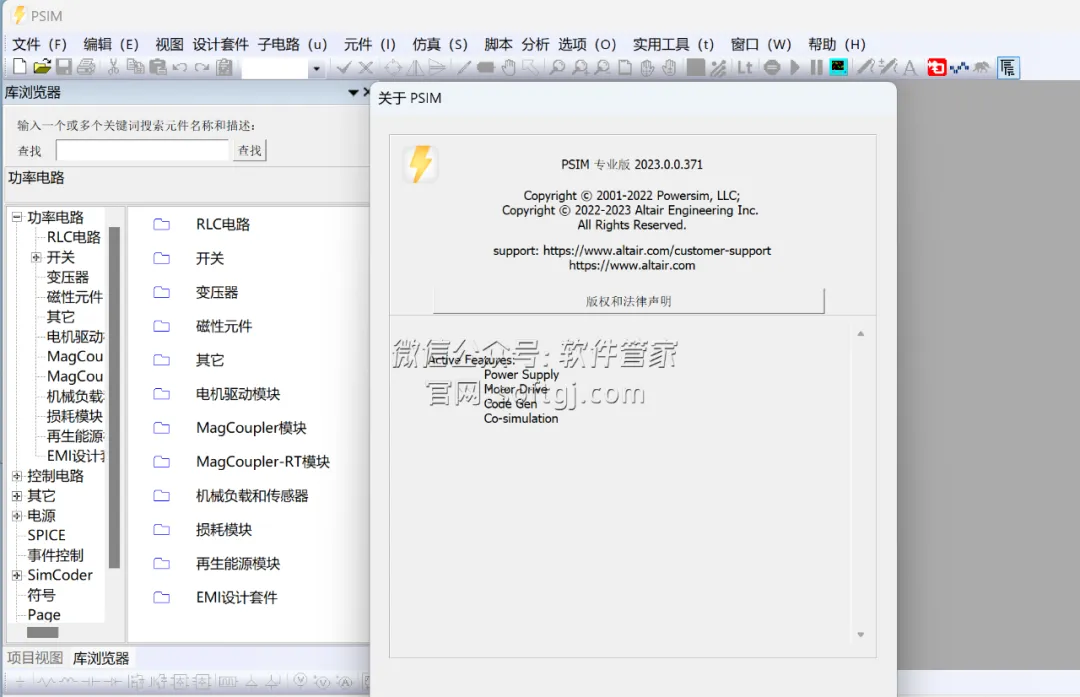Screen dimensions: 1080x697
Task: Print using the printer toolbar icon
Action: pos(86,67)
